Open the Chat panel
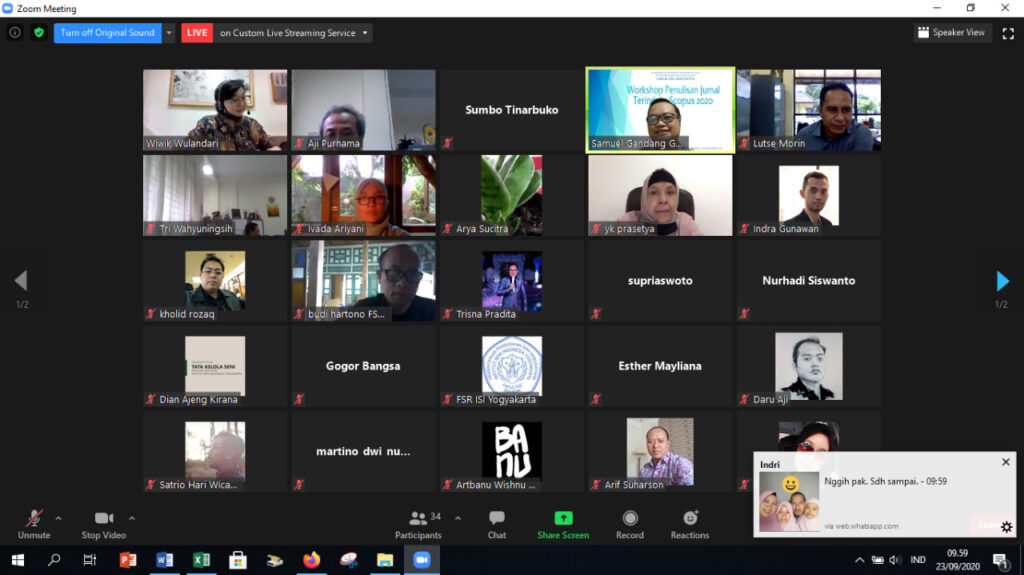This screenshot has width=1024, height=575. point(496,525)
